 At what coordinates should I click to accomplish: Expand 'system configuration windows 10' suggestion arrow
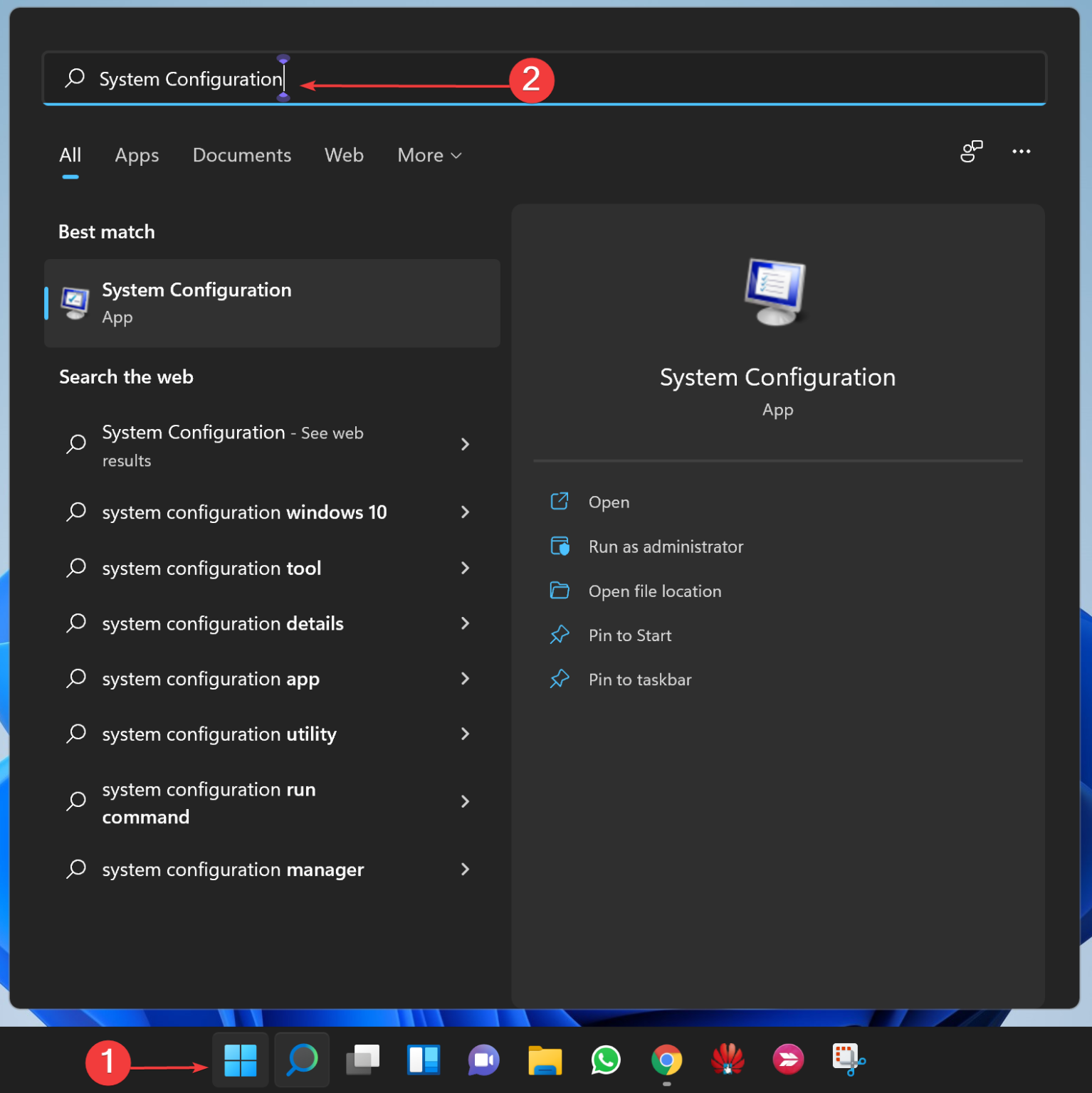pyautogui.click(x=465, y=512)
